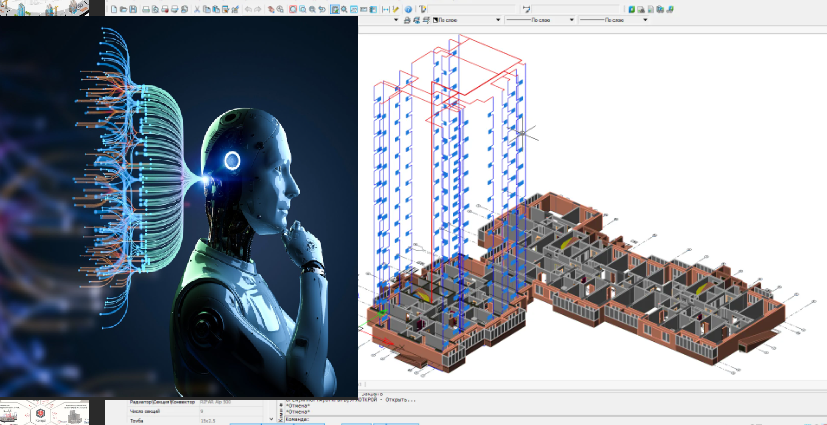Open a file using the folder icon
827x425 pixels.
coord(123,9)
